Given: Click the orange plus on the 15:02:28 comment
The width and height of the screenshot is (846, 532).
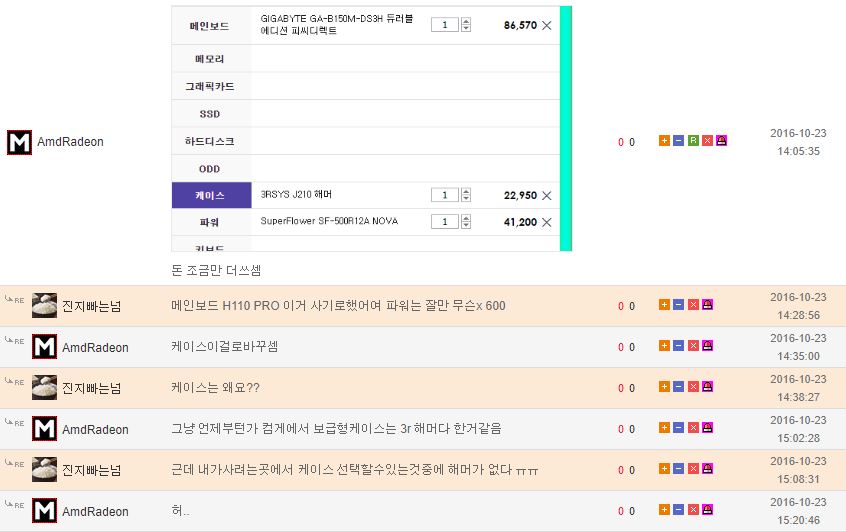Looking at the screenshot, I should point(664,428).
